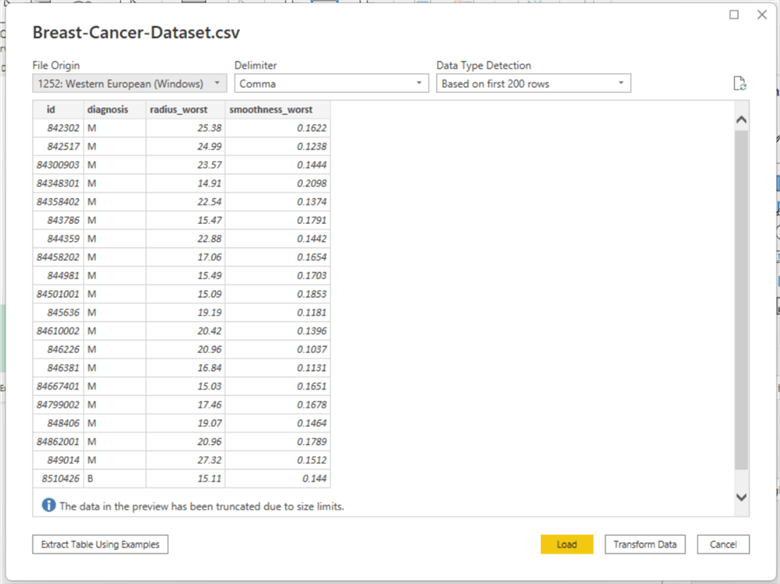
Task: Click the Transform Data button
Action: point(645,545)
